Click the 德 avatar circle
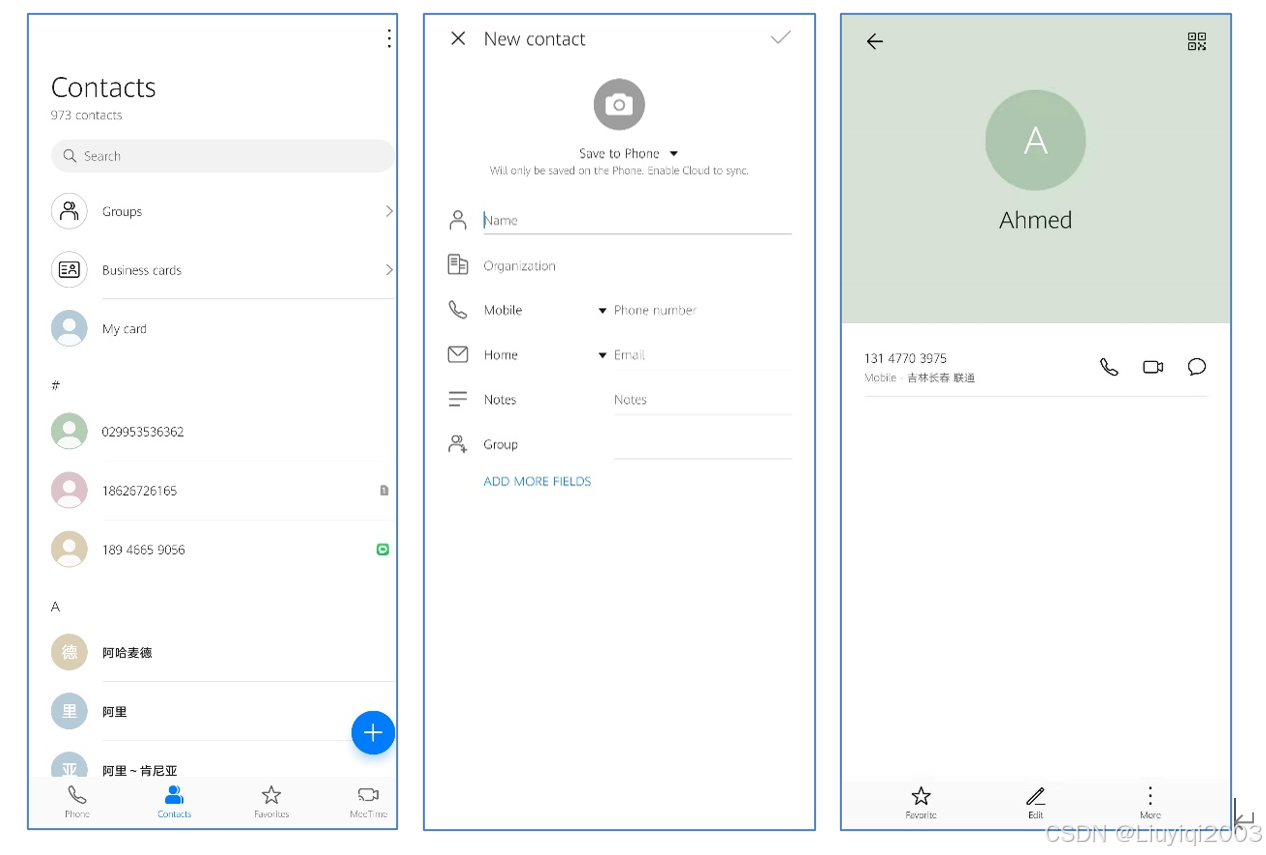The image size is (1266, 855). pos(69,653)
